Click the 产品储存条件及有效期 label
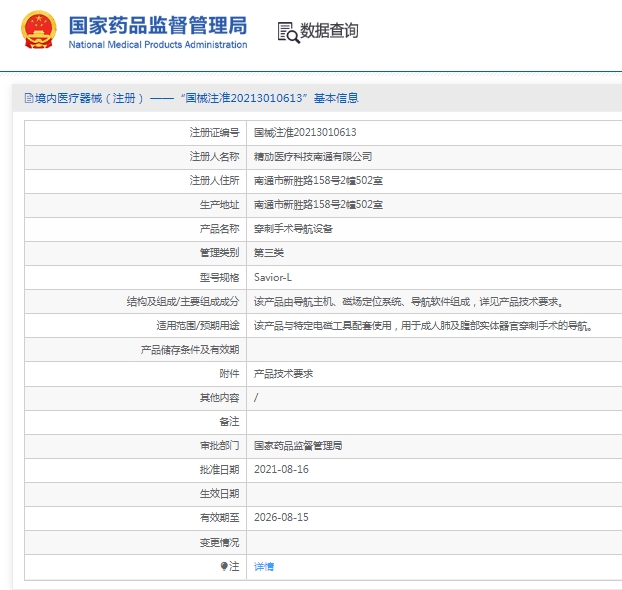The height and width of the screenshot is (590, 622). pos(190,350)
